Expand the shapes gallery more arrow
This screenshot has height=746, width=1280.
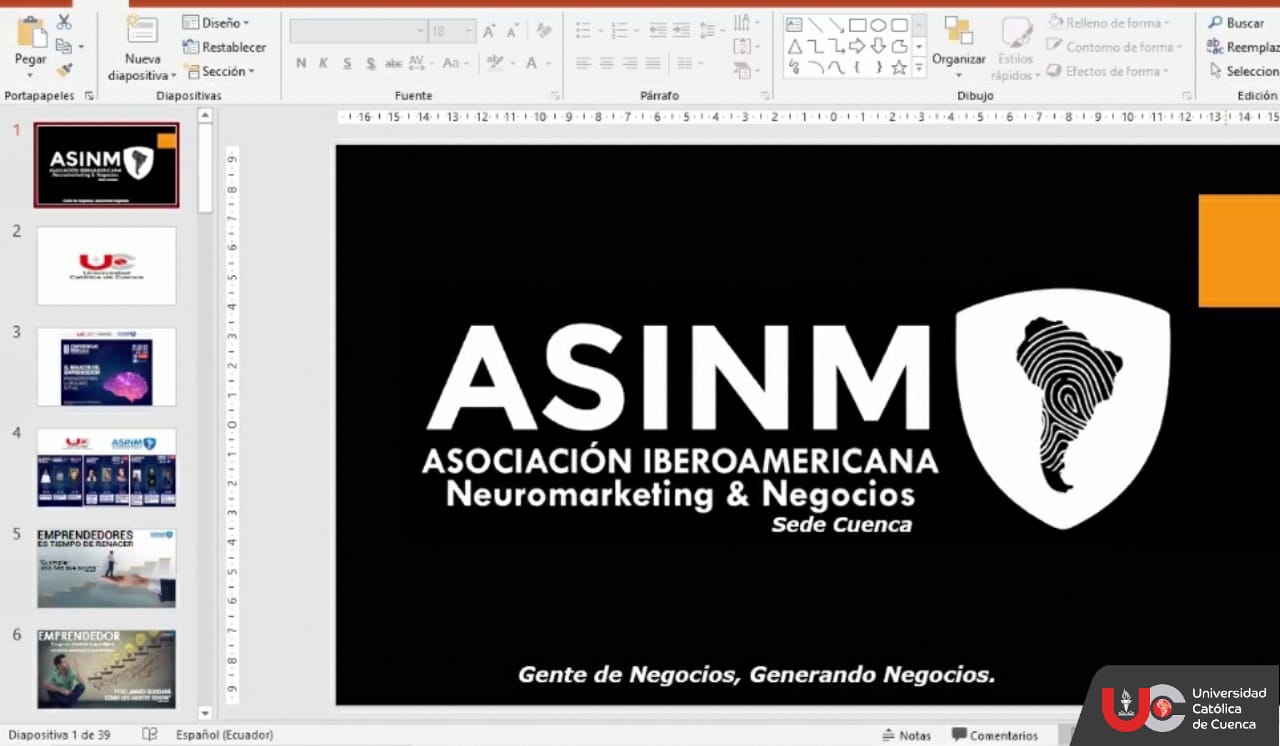coord(919,68)
